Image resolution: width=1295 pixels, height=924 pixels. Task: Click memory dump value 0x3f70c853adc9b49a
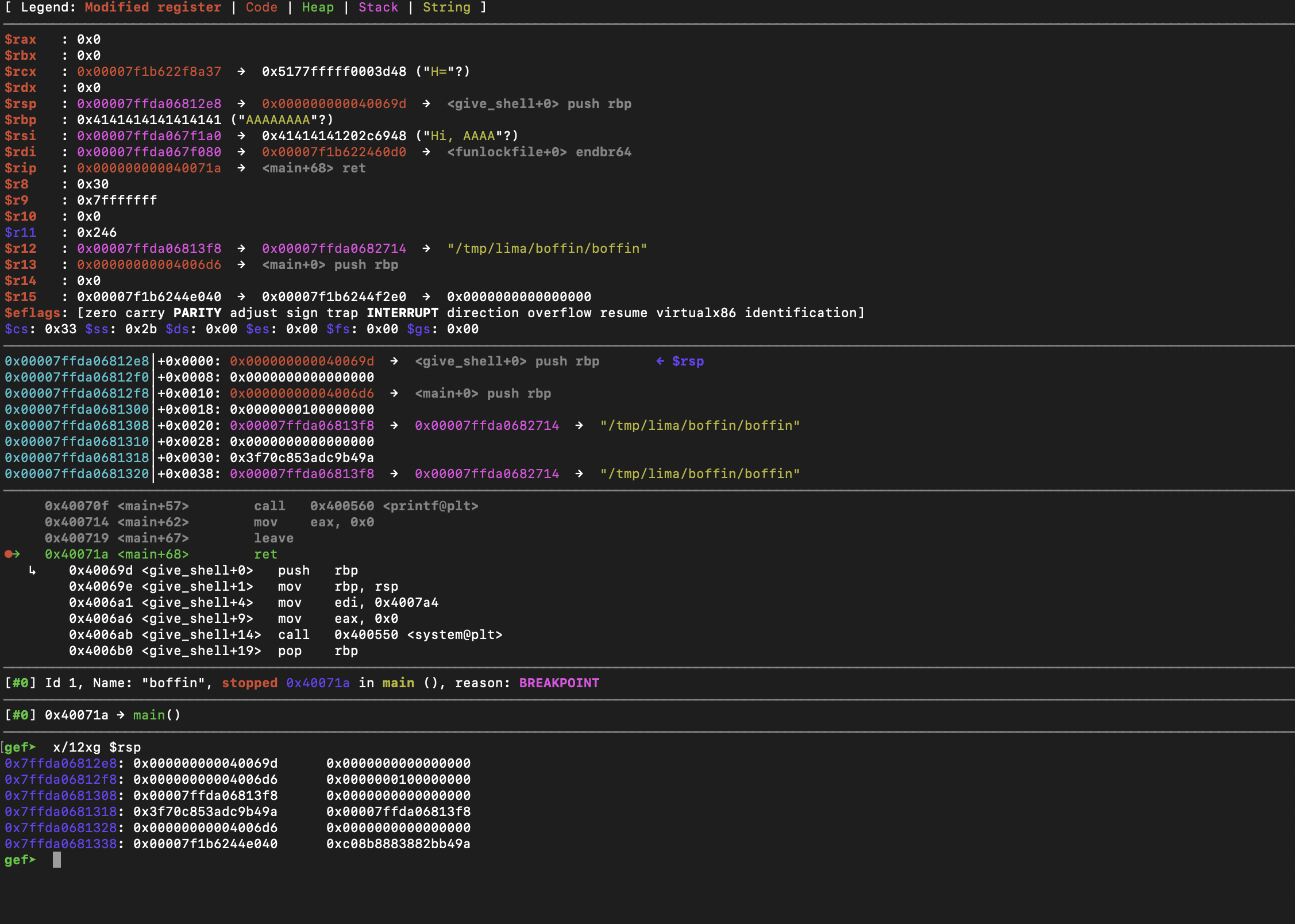click(x=206, y=812)
